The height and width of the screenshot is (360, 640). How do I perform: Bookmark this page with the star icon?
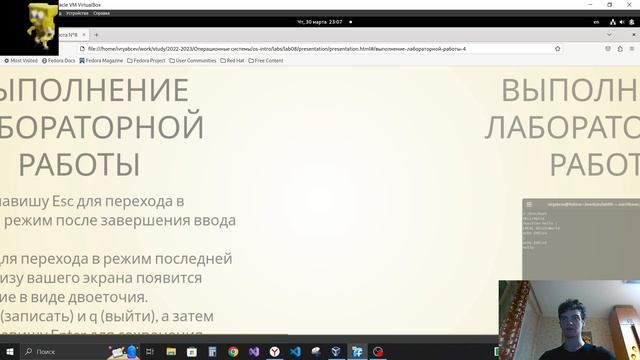[x=558, y=49]
